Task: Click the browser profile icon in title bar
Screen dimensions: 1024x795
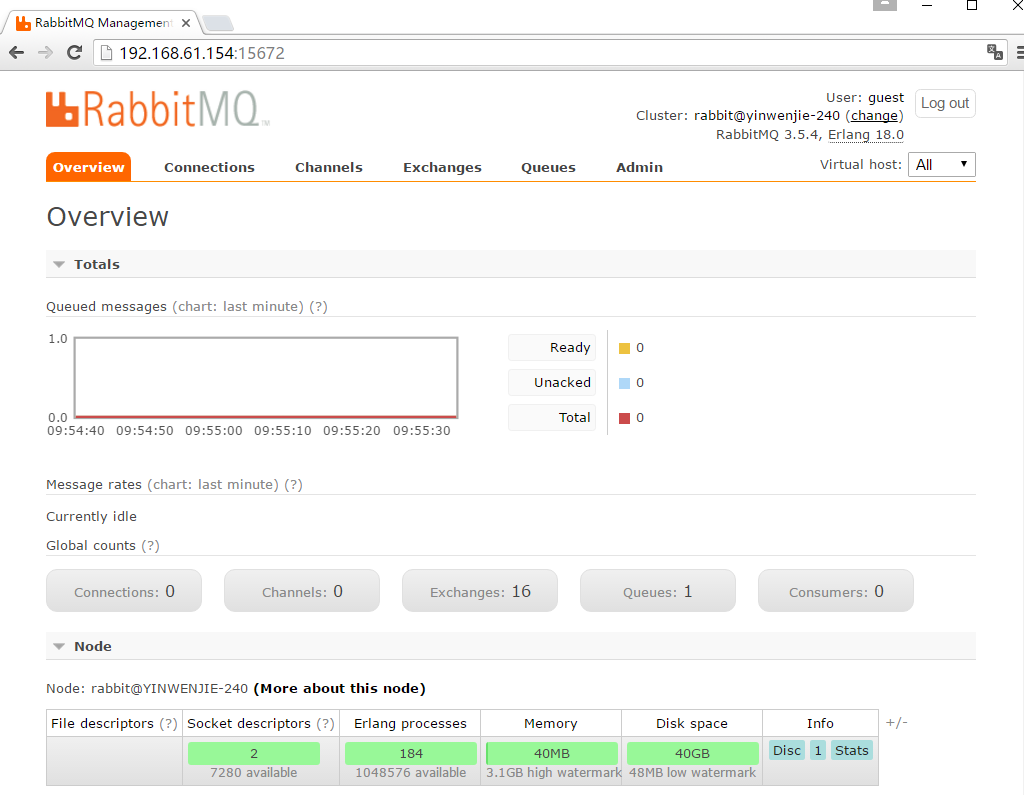Action: (885, 5)
